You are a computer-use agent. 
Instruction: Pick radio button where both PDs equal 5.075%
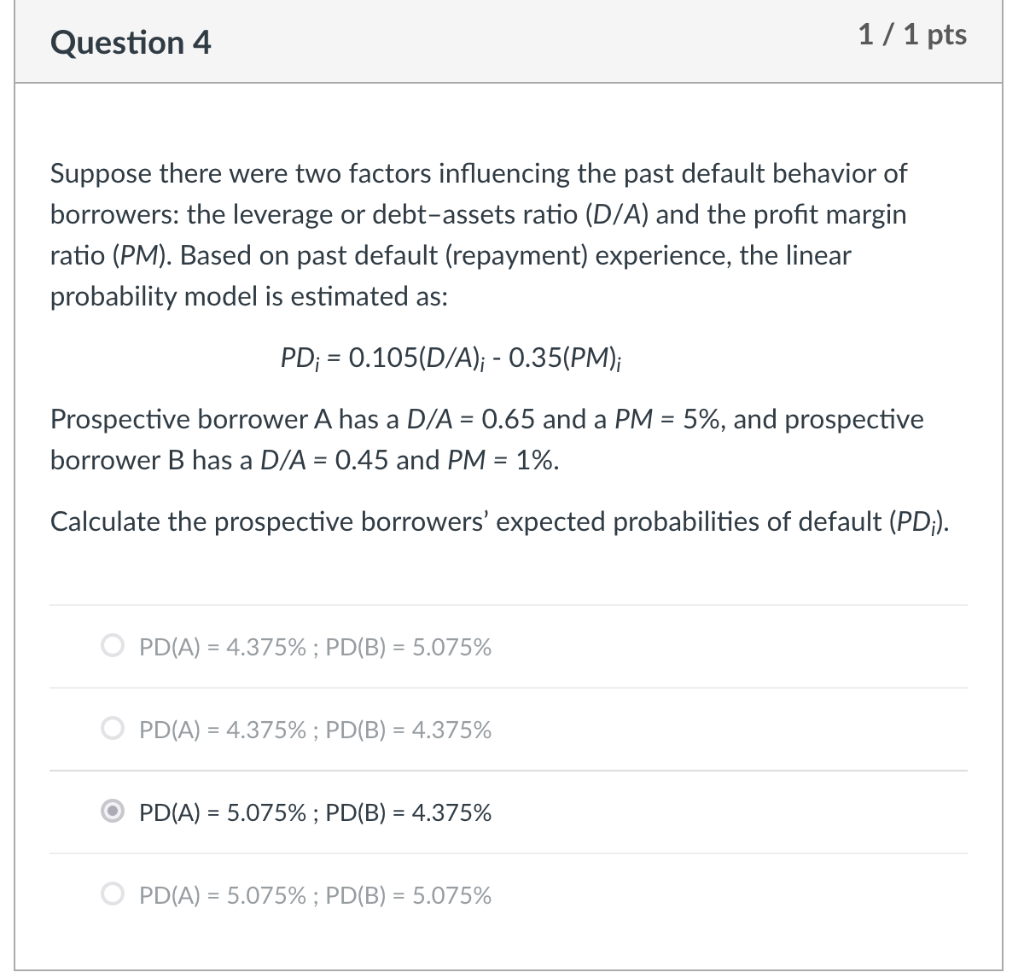click(113, 895)
